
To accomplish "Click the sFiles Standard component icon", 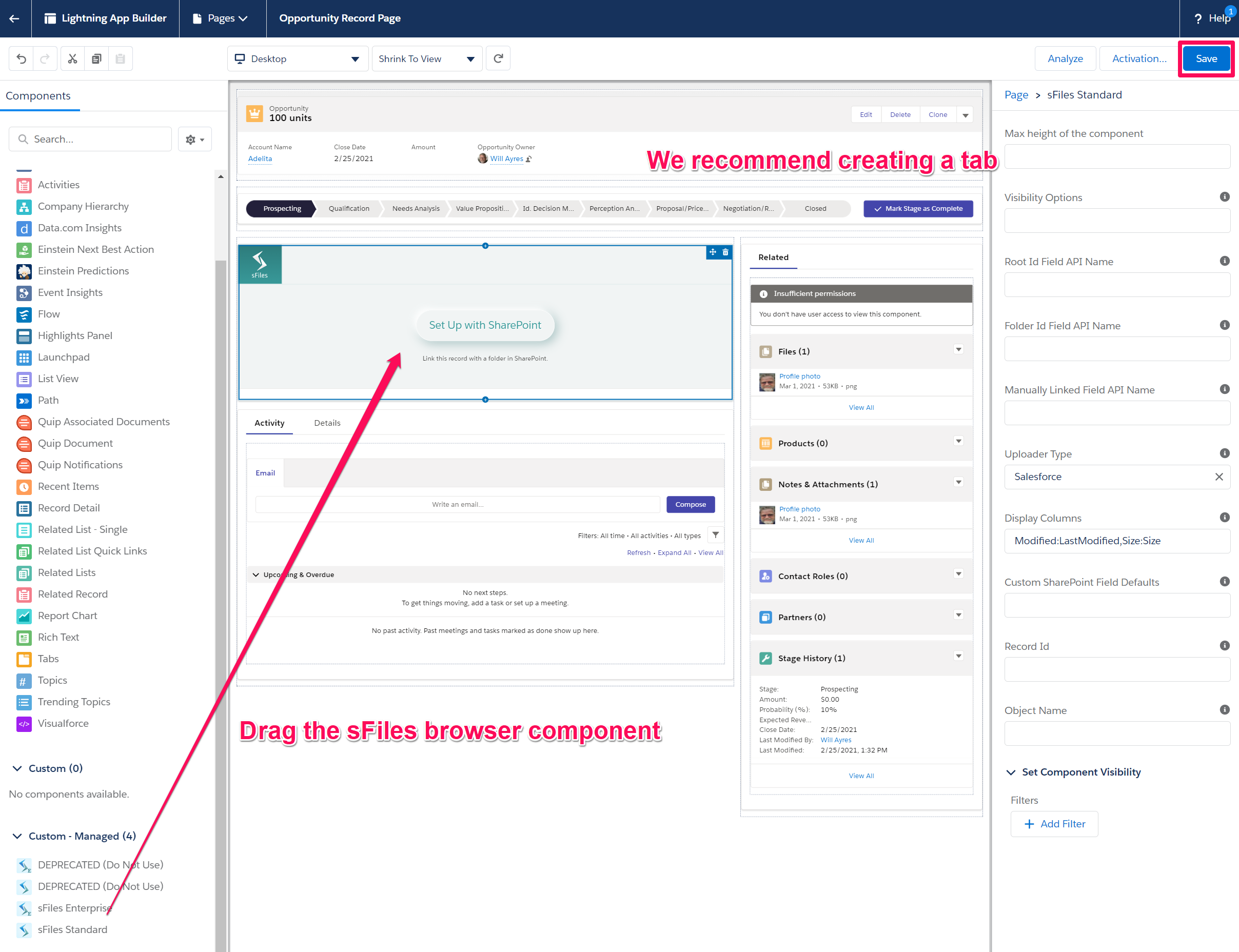I will 24,930.
